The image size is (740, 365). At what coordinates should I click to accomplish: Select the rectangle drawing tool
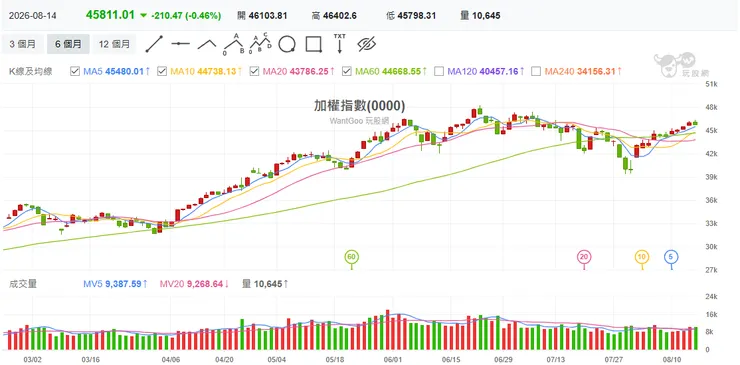point(313,44)
